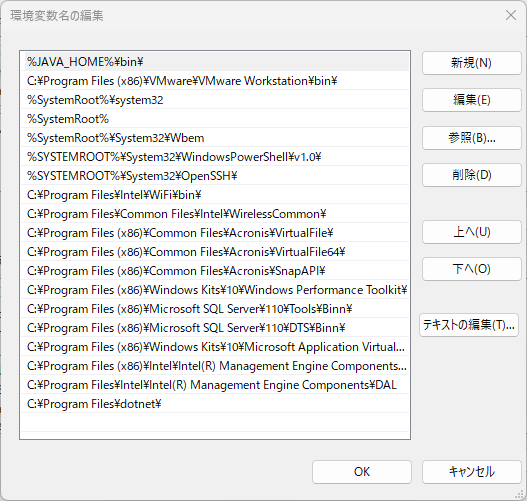Open テキストの編集(T)... button

(469, 325)
